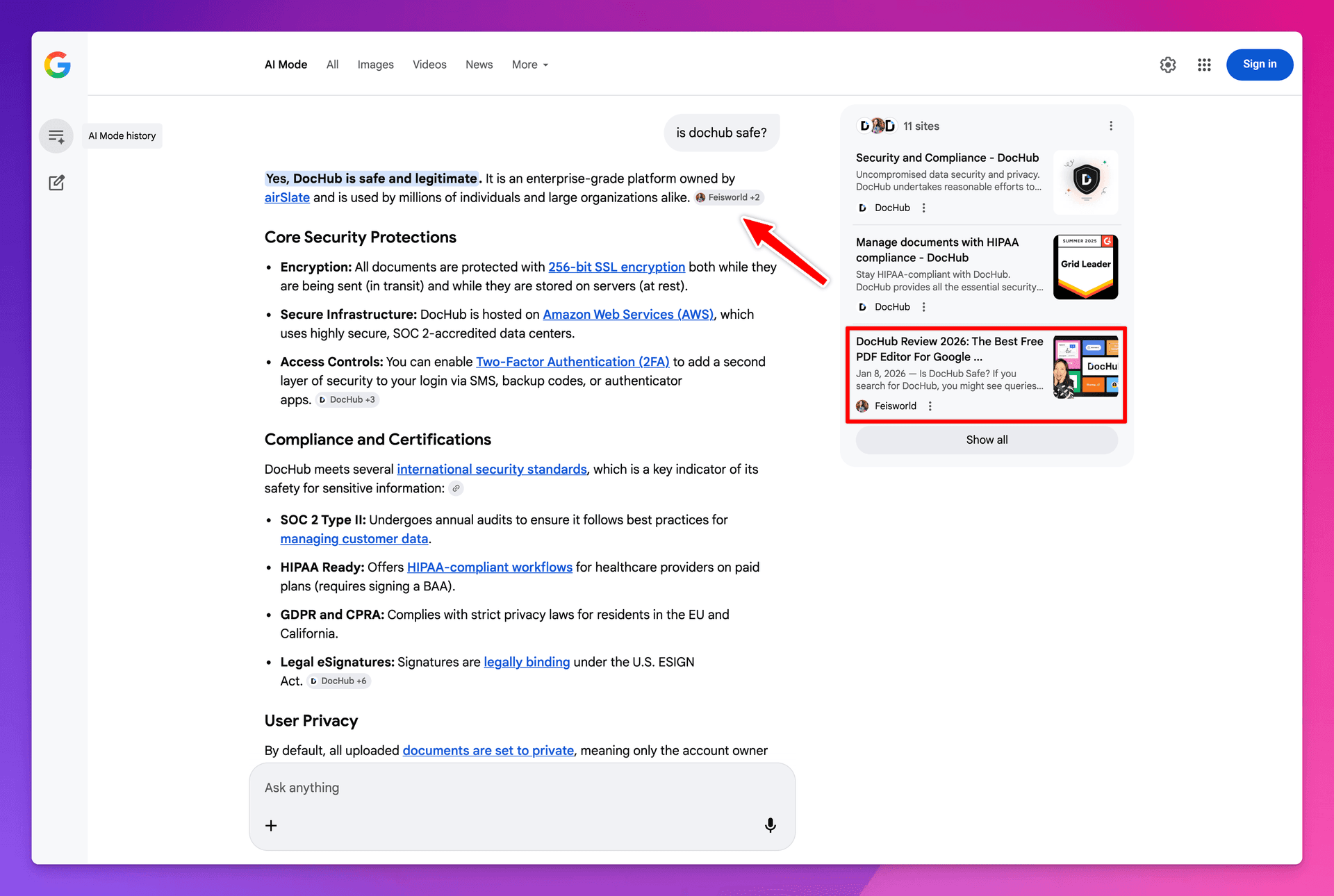The height and width of the screenshot is (896, 1334).
Task: Open AI Mode history panel icon
Action: [56, 136]
